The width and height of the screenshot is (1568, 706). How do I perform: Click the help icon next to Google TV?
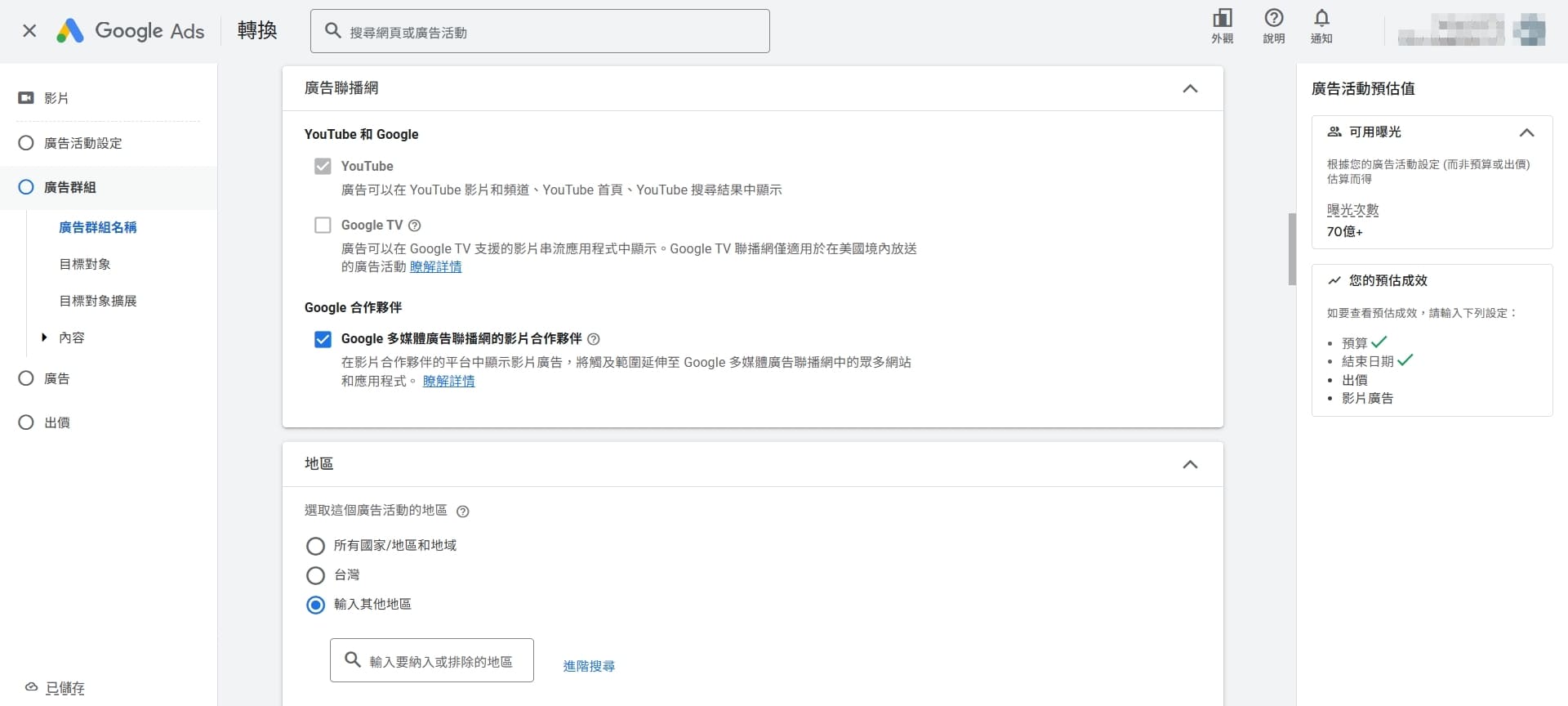[x=414, y=226]
